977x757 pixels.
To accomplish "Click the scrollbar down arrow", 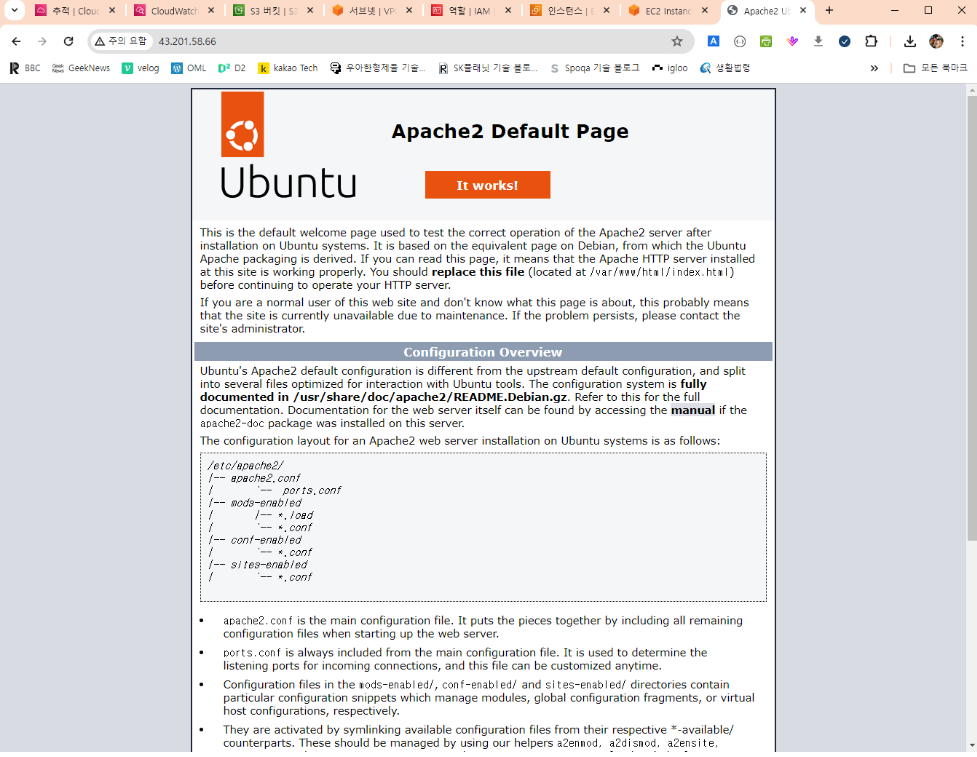I will click(x=972, y=745).
